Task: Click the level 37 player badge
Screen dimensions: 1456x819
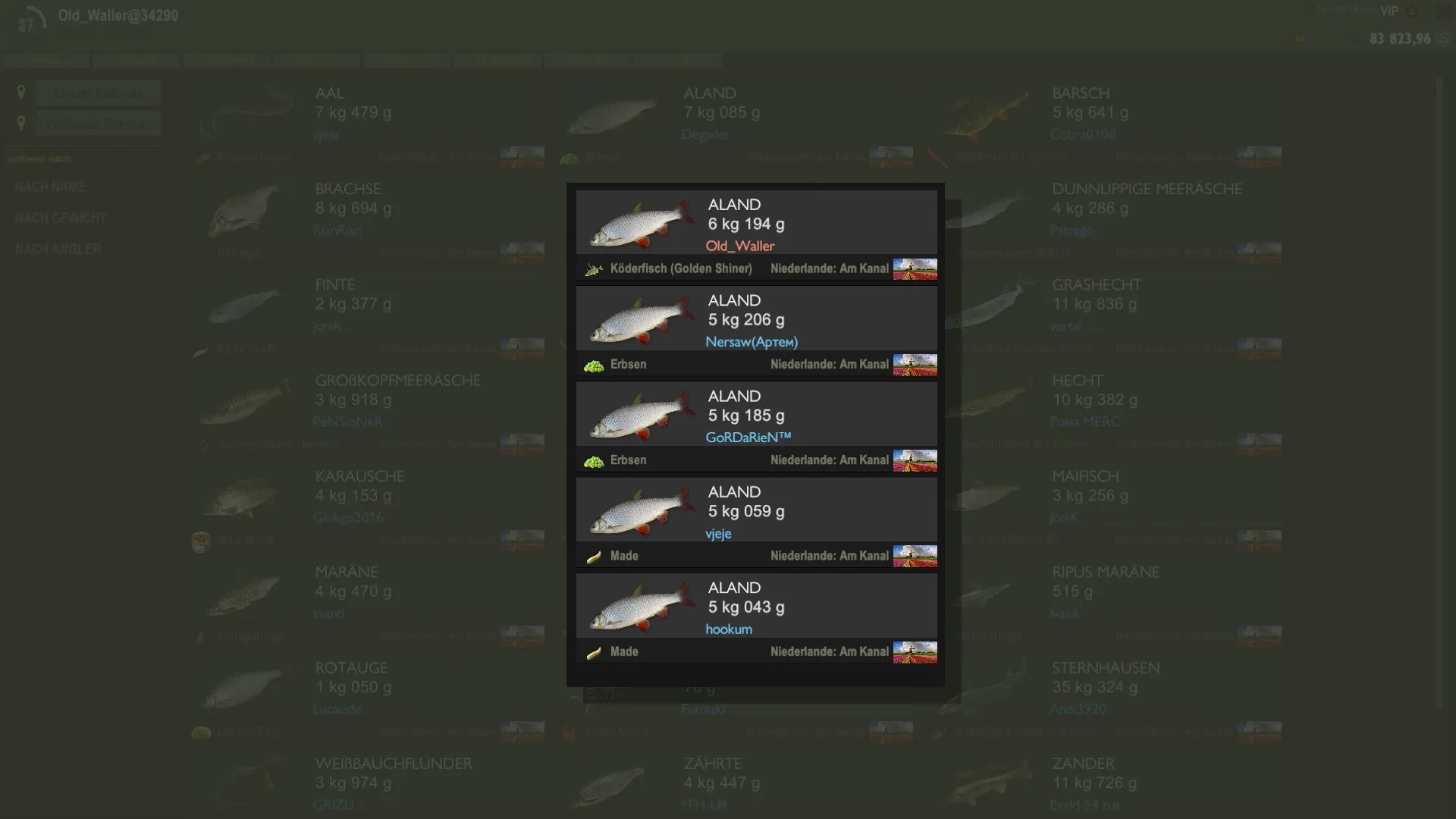Action: pyautogui.click(x=27, y=23)
